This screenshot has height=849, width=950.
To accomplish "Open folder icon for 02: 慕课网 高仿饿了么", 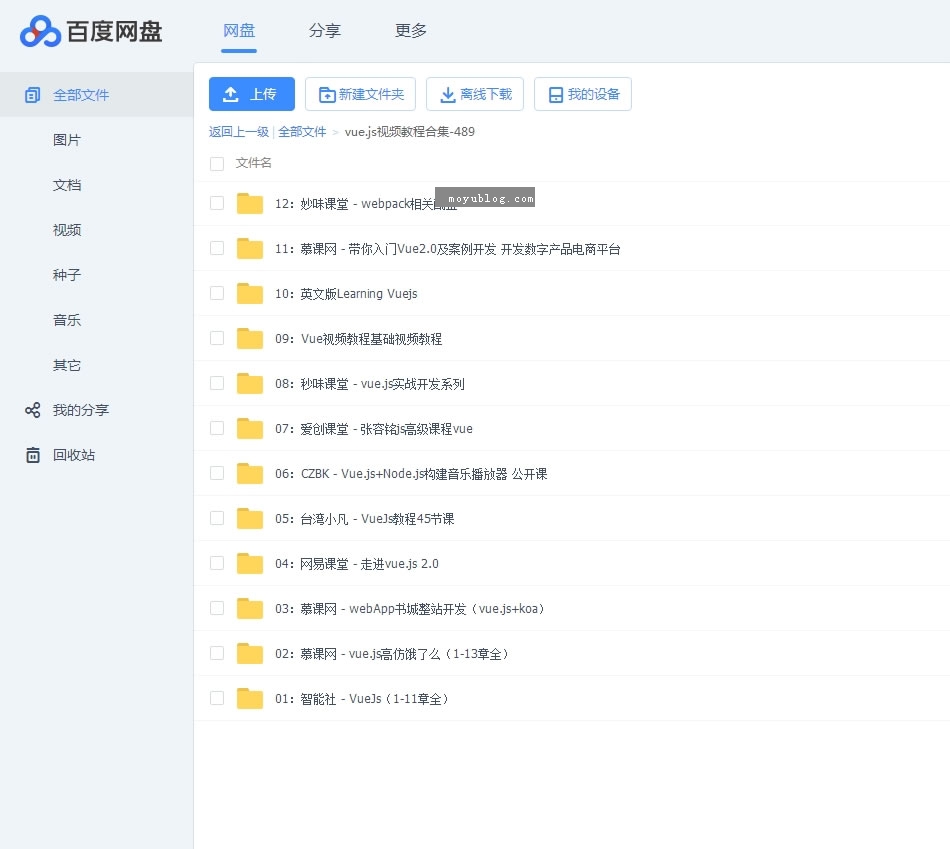I will tap(250, 653).
